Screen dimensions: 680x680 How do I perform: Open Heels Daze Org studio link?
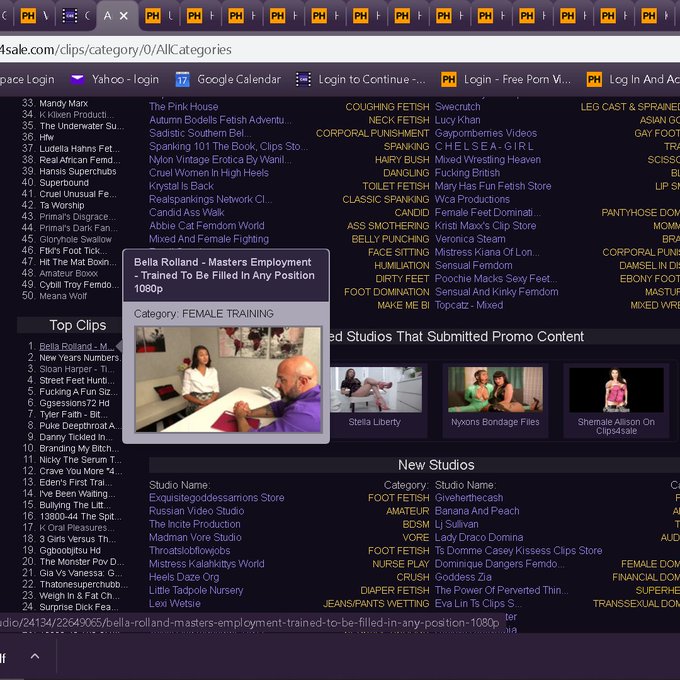(184, 577)
